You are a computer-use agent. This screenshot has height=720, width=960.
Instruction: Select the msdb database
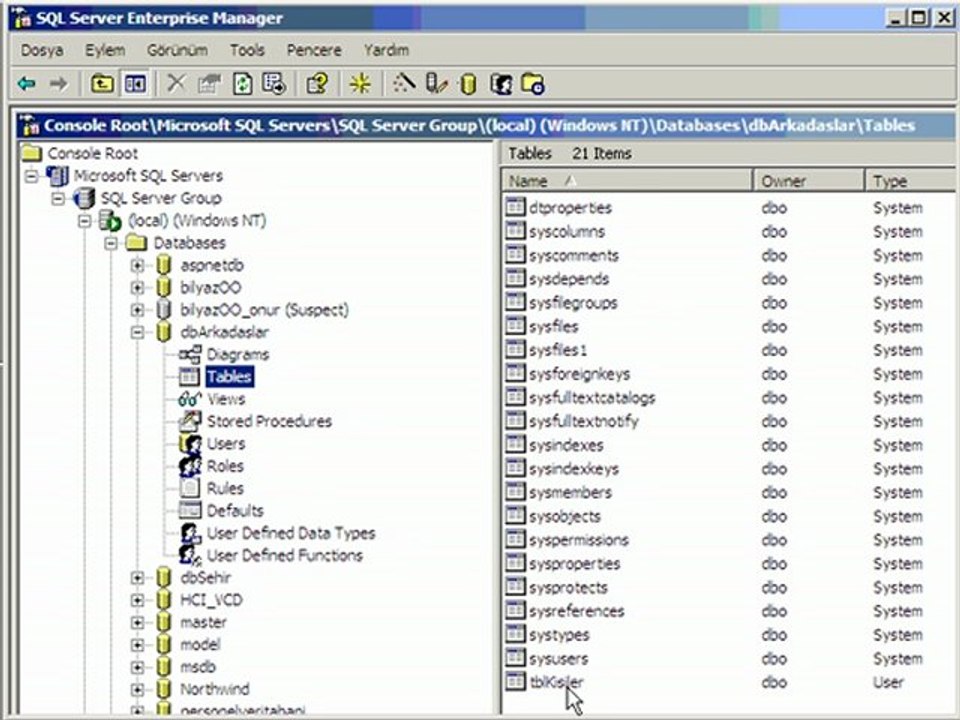pos(198,667)
